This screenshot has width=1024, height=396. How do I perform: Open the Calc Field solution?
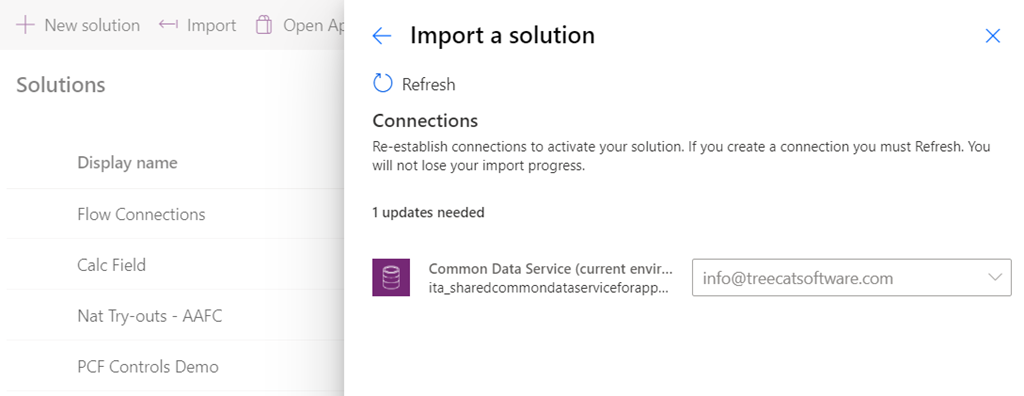click(x=112, y=265)
